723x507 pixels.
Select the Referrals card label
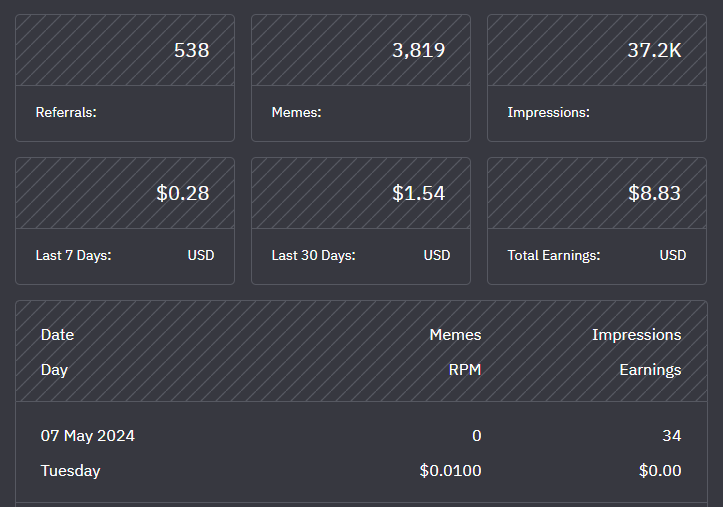(66, 112)
